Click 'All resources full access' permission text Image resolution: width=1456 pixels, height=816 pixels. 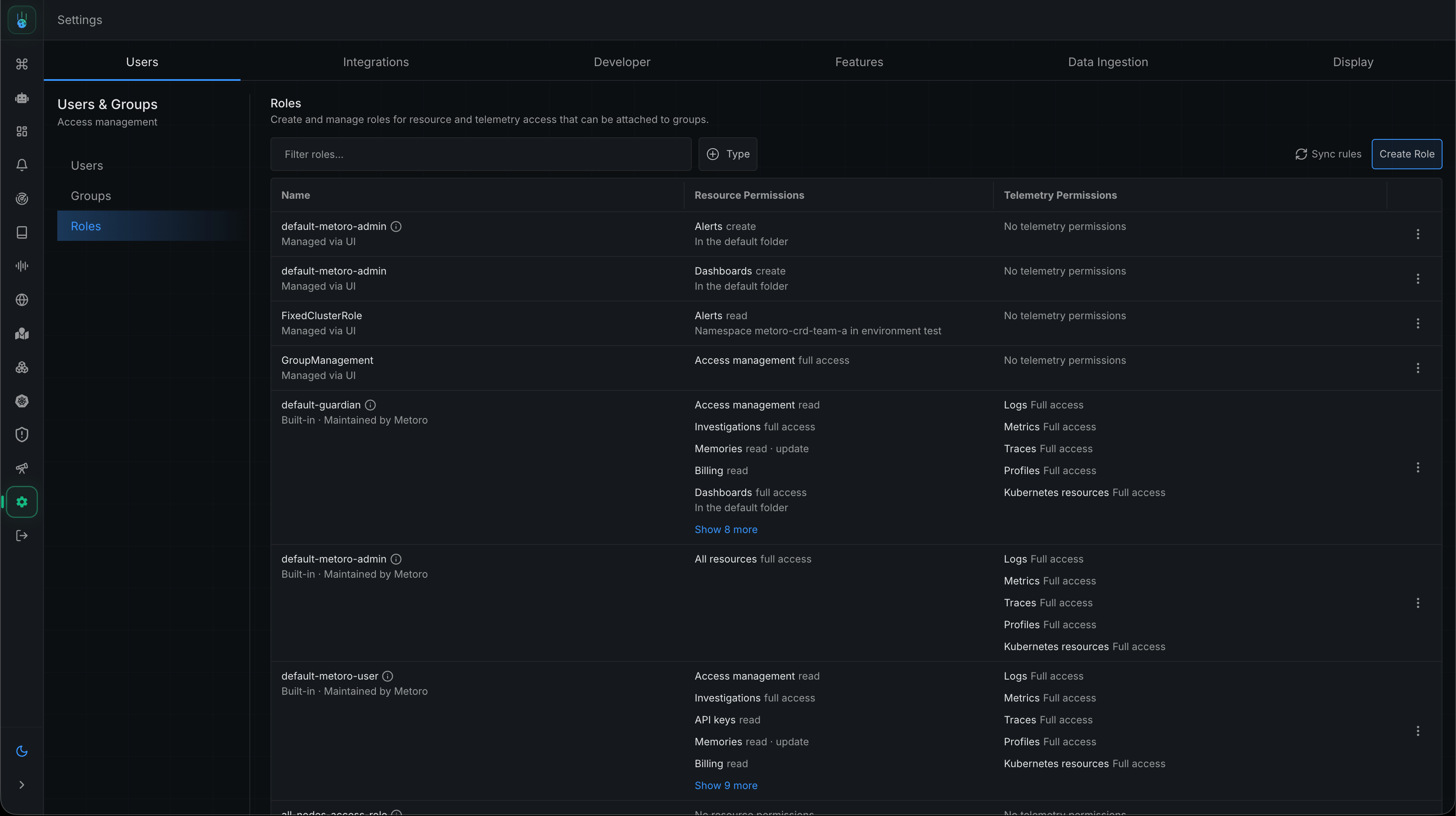click(753, 559)
